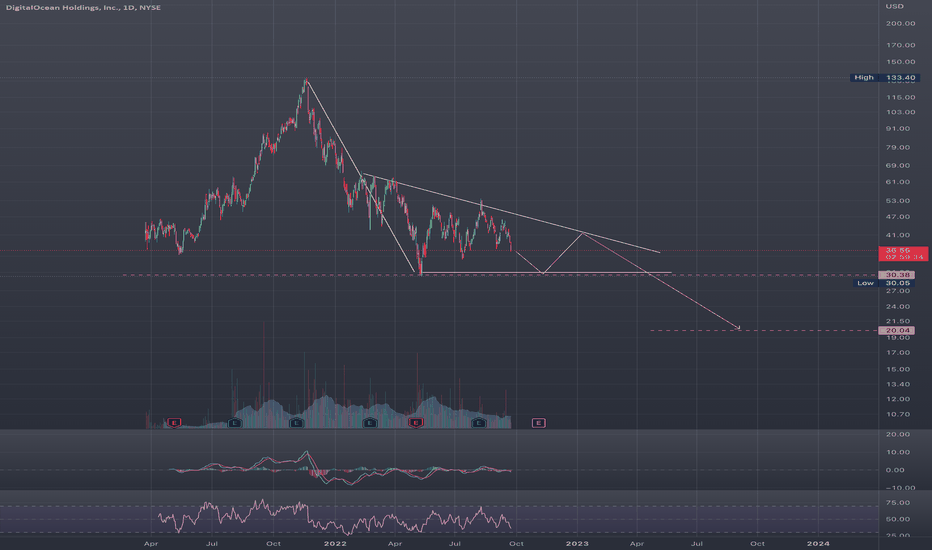The width and height of the screenshot is (932, 550).
Task: Select the descending upper triangle trendline
Action: tap(511, 213)
